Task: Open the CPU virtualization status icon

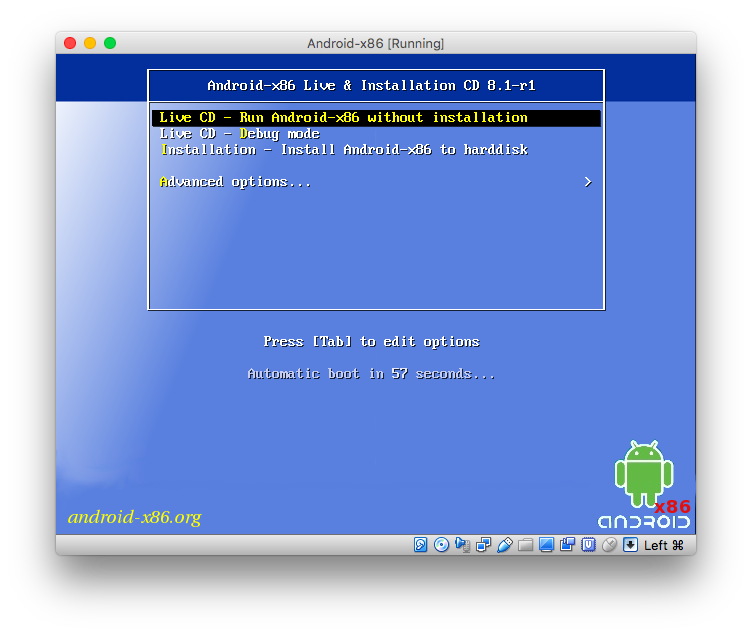Action: pos(588,545)
